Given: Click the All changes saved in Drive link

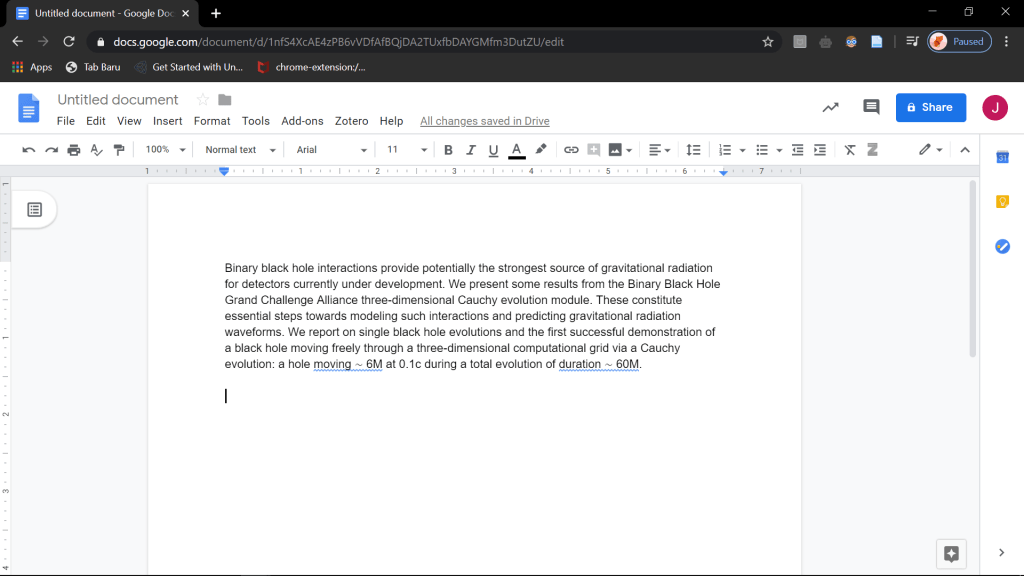Looking at the screenshot, I should click(484, 121).
